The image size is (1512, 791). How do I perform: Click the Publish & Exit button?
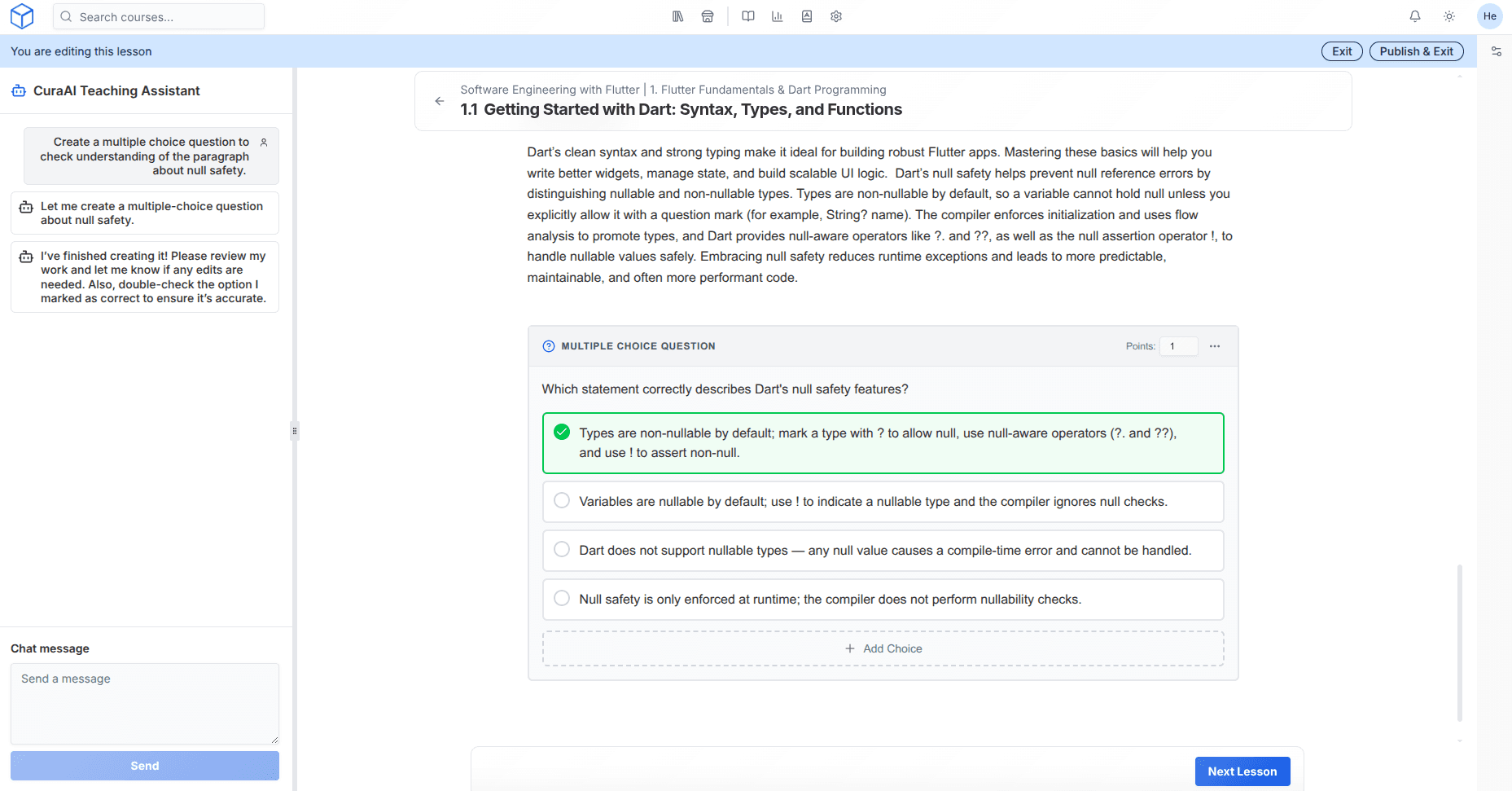click(1416, 51)
